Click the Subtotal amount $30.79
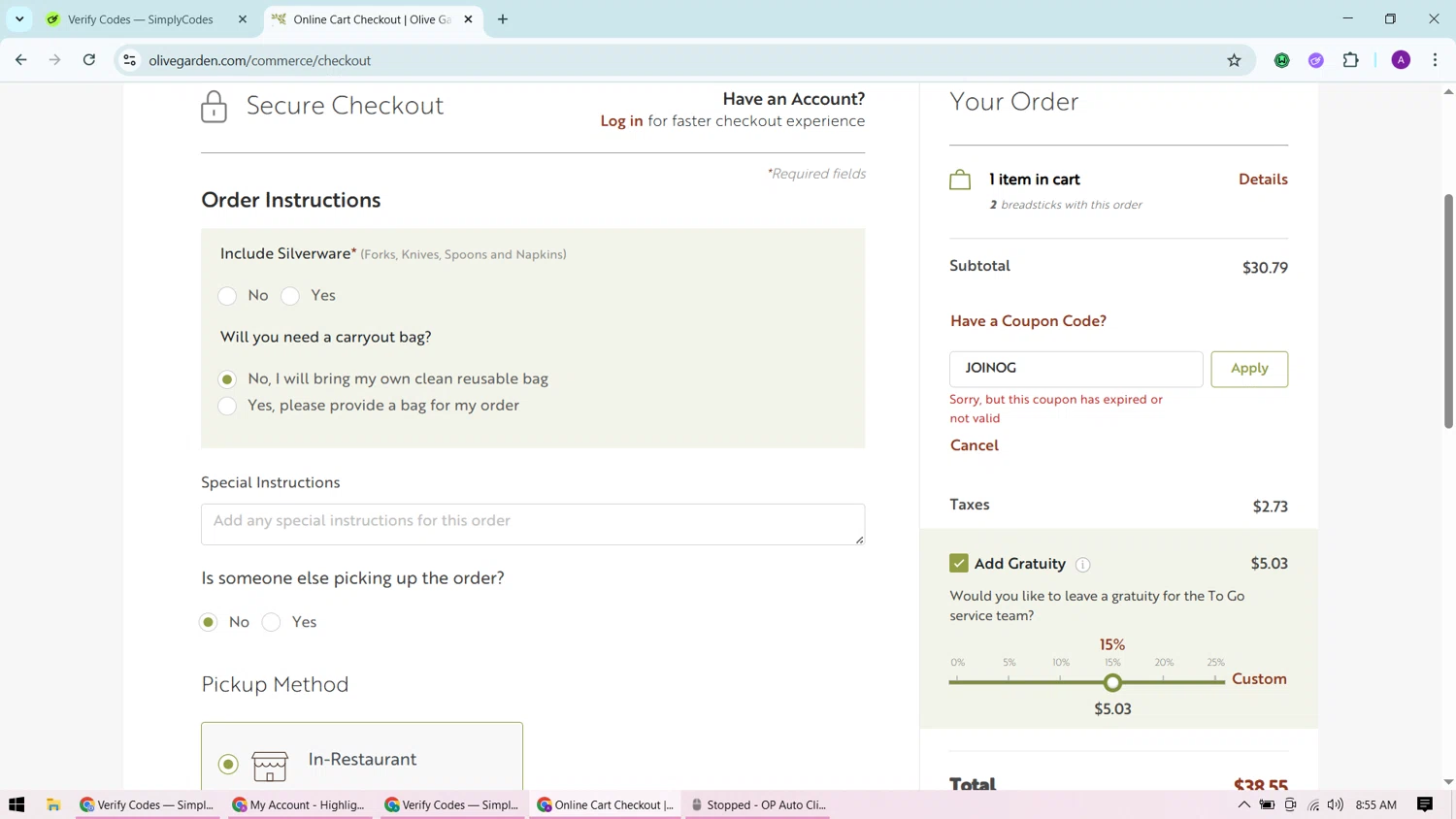The height and width of the screenshot is (819, 1456). pyautogui.click(x=1265, y=268)
